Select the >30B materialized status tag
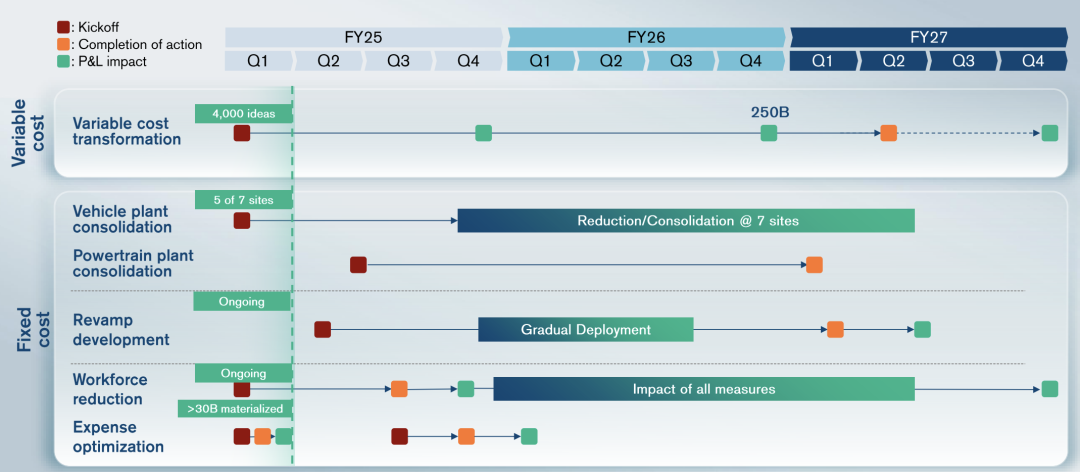Image resolution: width=1080 pixels, height=472 pixels. (235, 408)
